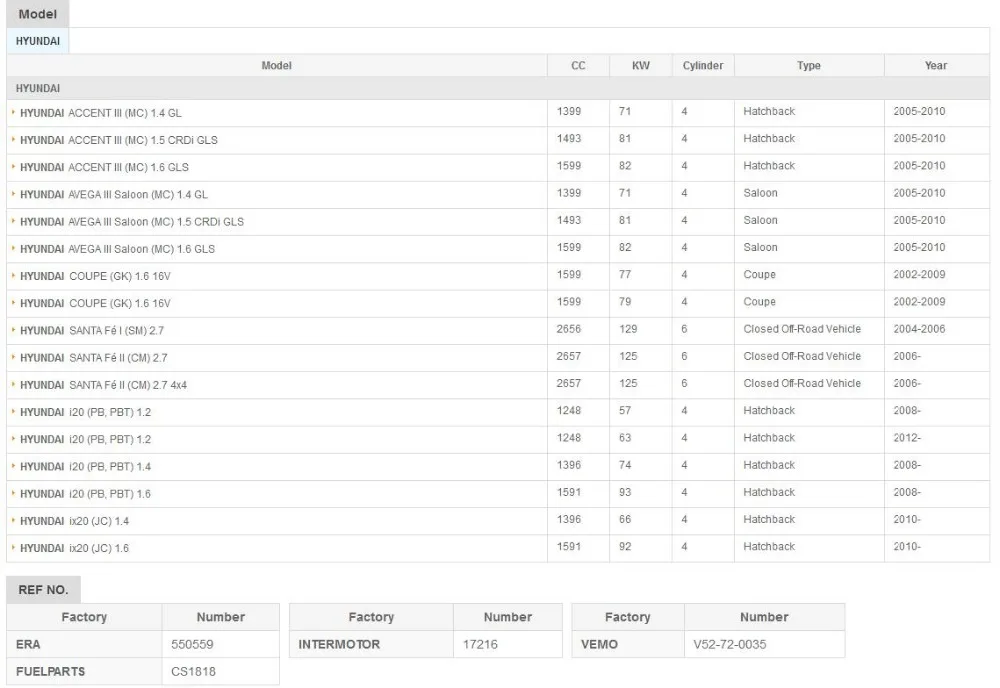Click the arrow bullet next to ACCENT III 1.5 CRDi GLS
The height and width of the screenshot is (688, 1000).
tap(14, 140)
